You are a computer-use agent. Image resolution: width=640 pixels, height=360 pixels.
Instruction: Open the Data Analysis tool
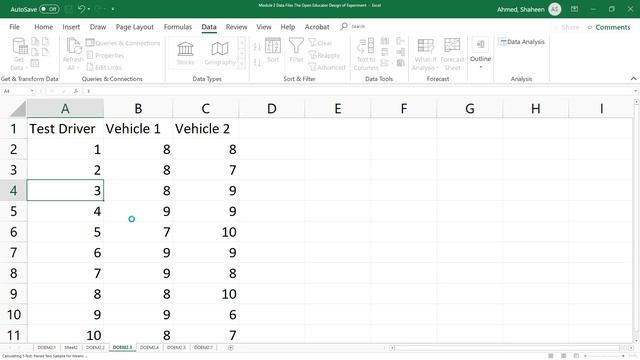tap(521, 42)
